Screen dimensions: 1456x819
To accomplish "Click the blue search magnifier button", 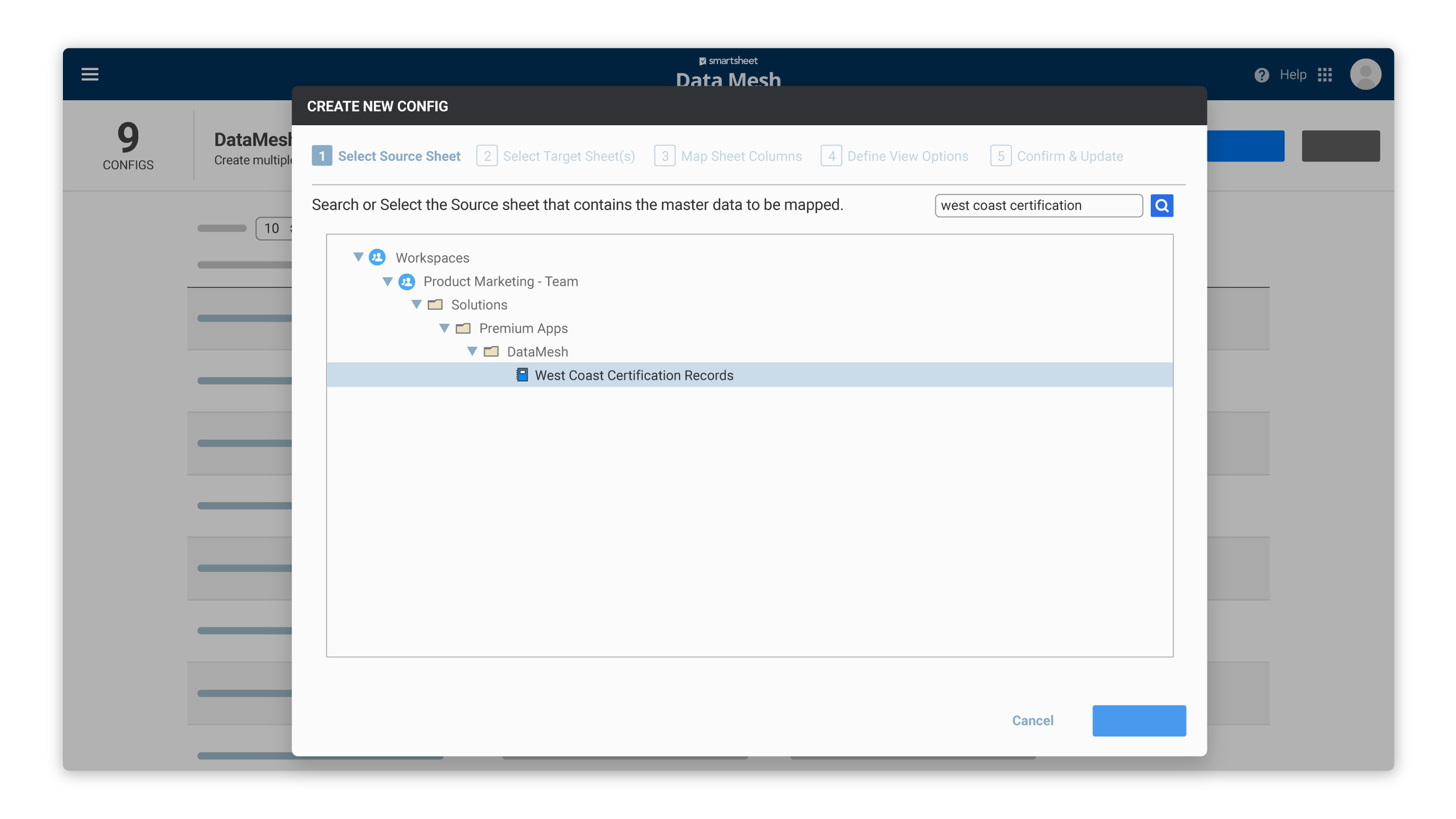I will [x=1161, y=205].
